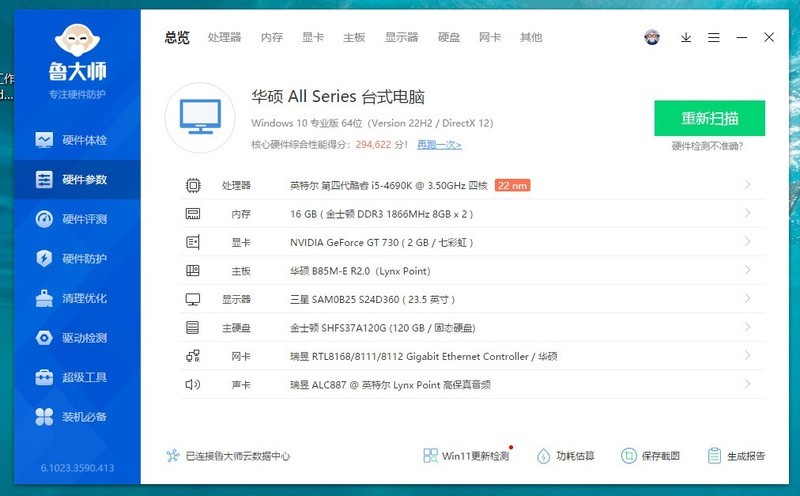
Task: Expand the 主硬盘 row chevron
Action: point(747,327)
